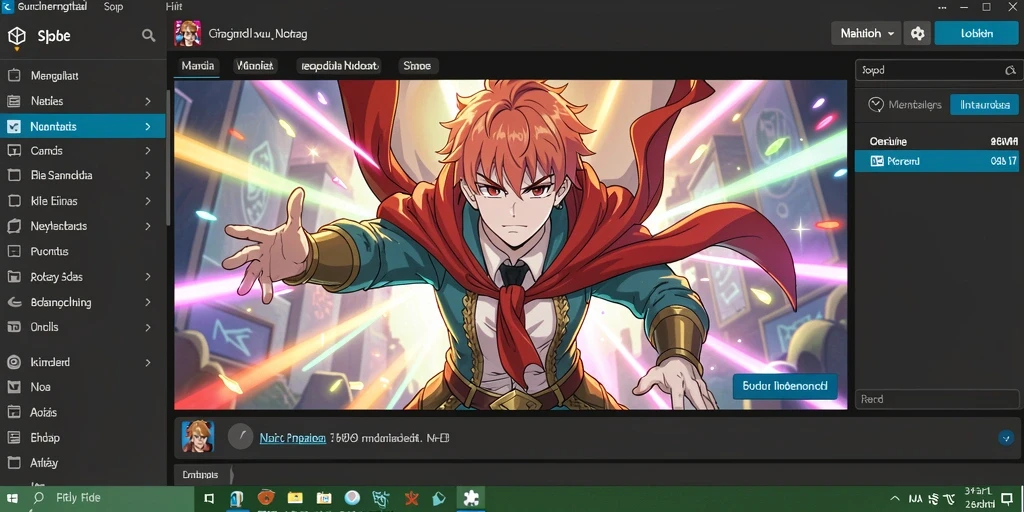Click the Camds sidebar icon
1024x512 pixels.
pos(14,151)
